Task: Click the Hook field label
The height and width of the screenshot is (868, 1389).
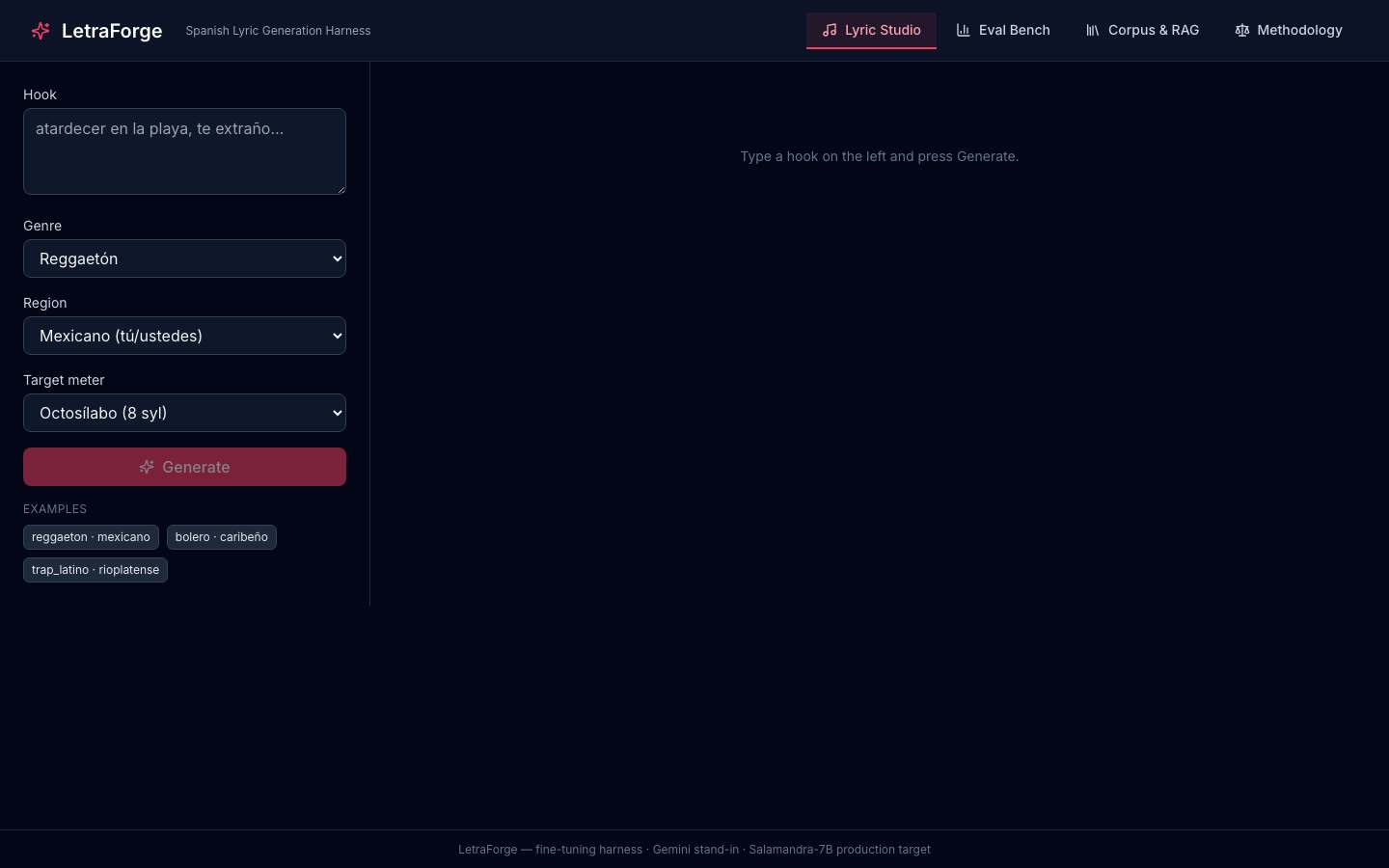Action: coord(40,95)
